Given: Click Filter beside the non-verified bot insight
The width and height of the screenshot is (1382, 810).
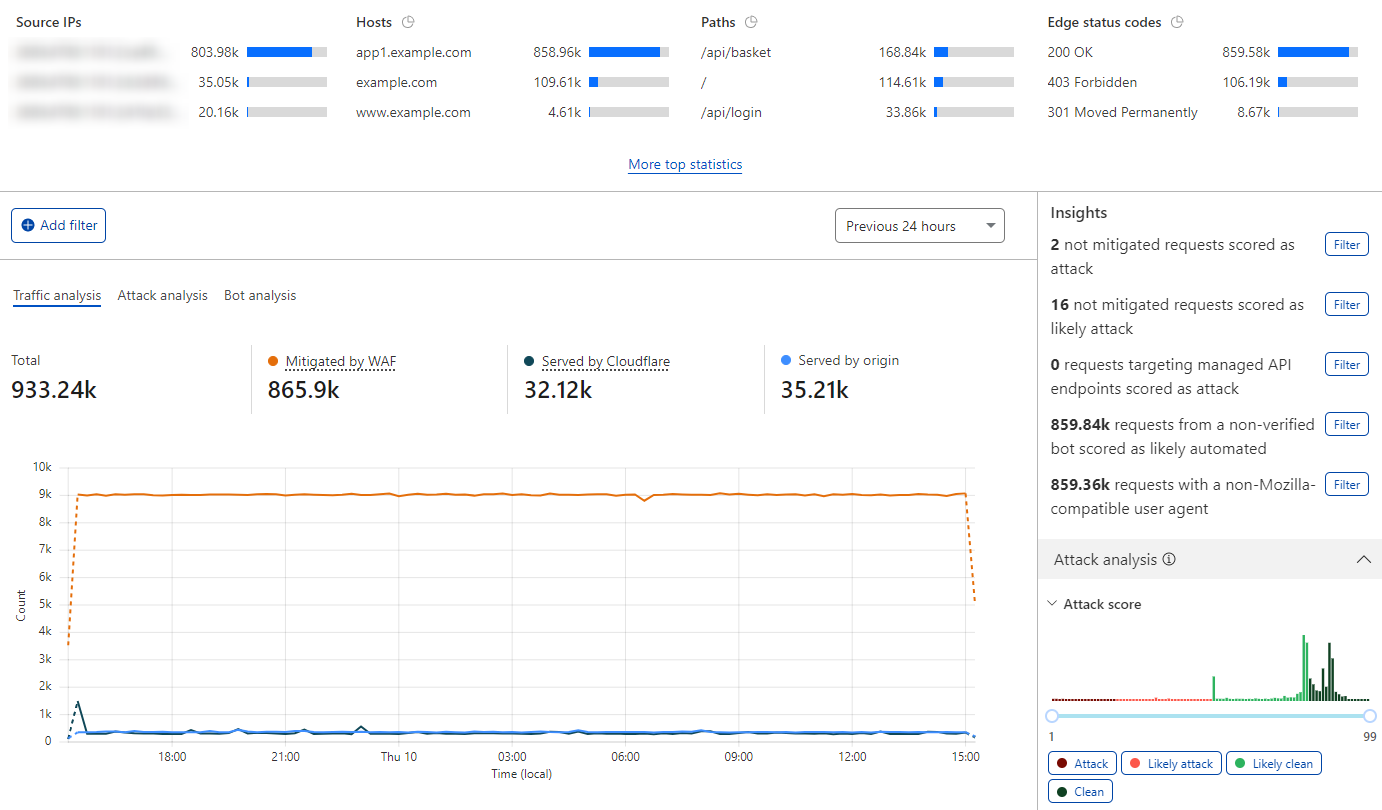Looking at the screenshot, I should tap(1346, 424).
